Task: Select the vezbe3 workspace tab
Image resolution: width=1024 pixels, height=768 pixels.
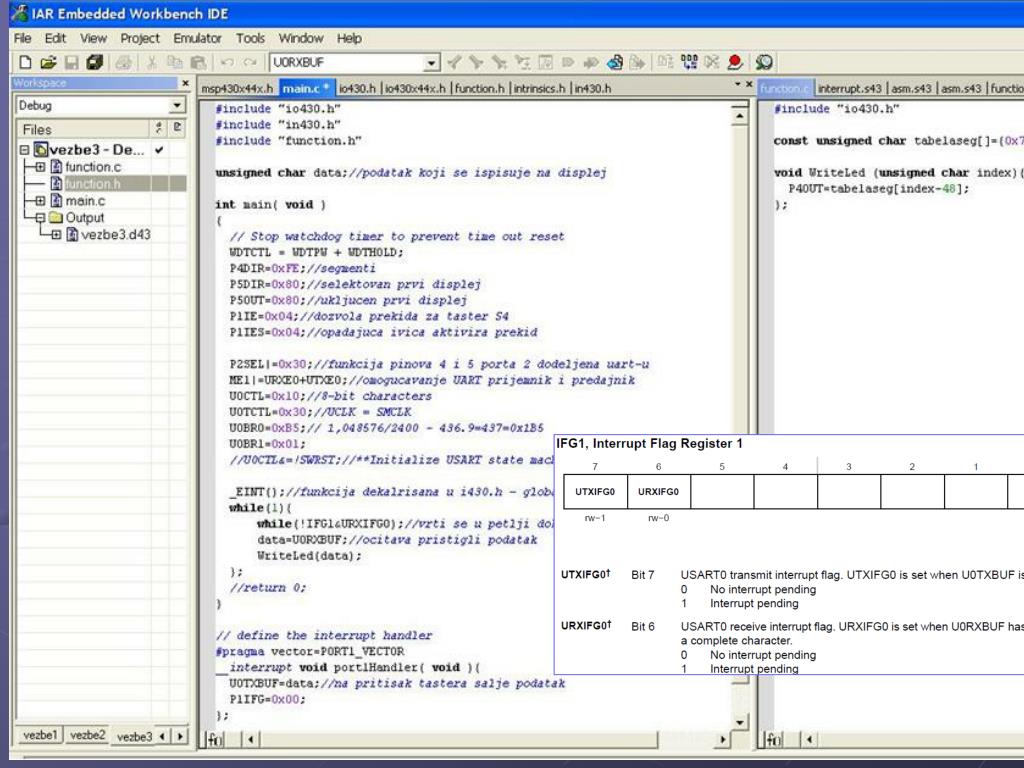Action: pyautogui.click(x=134, y=736)
